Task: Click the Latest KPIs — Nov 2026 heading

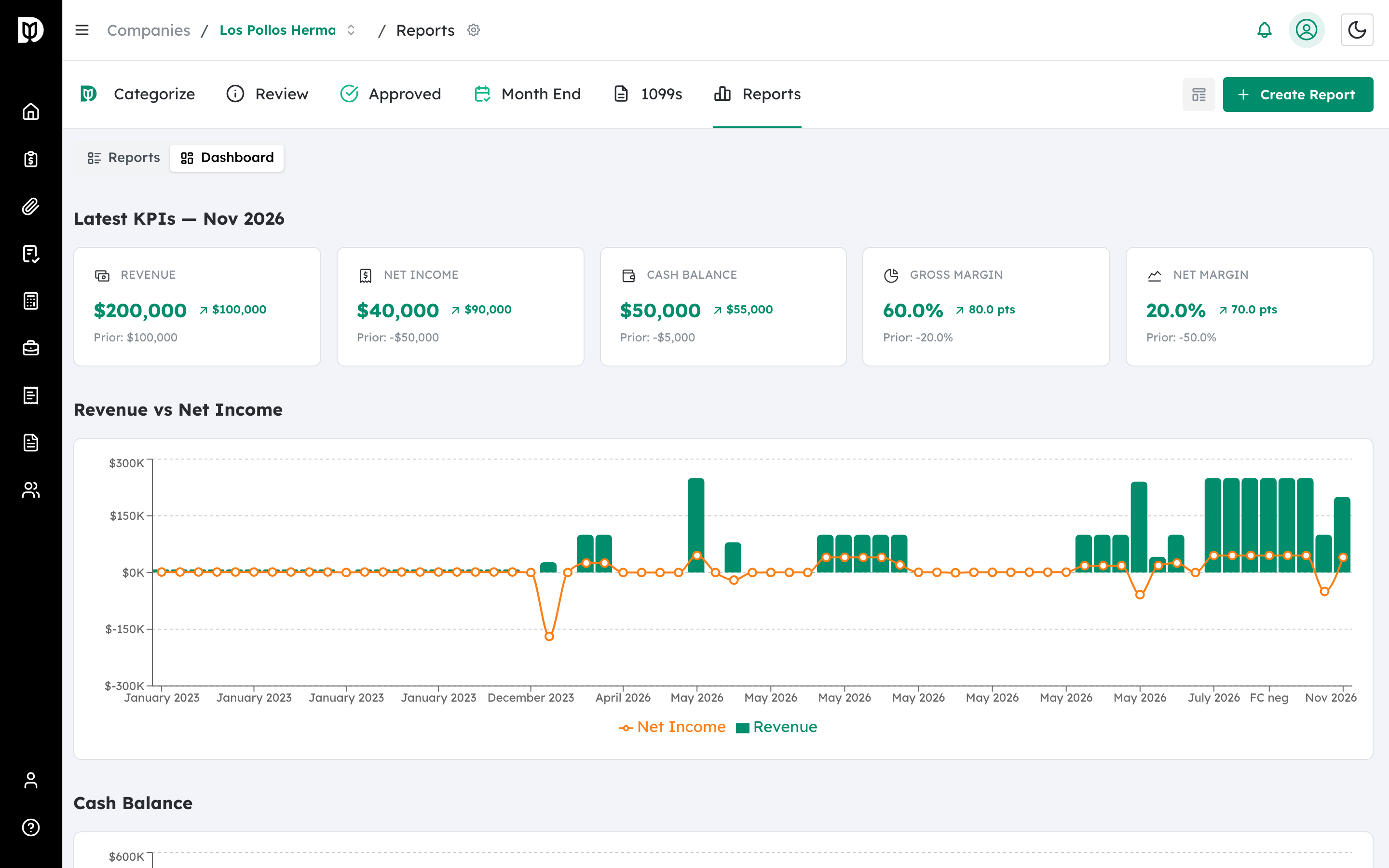Action: [x=179, y=219]
